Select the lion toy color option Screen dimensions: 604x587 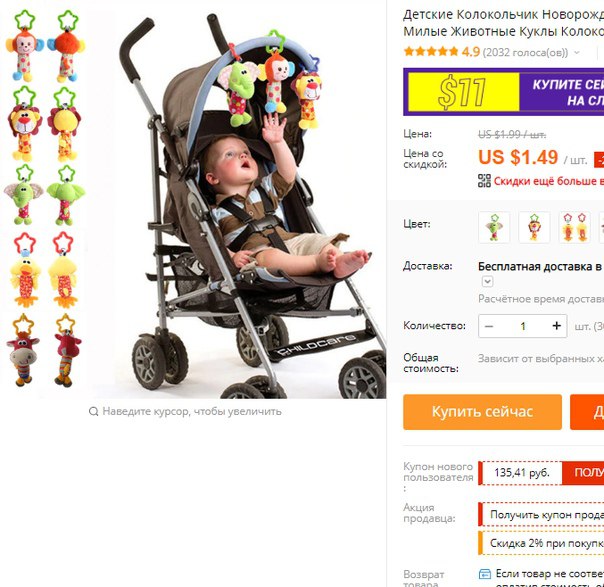(534, 227)
